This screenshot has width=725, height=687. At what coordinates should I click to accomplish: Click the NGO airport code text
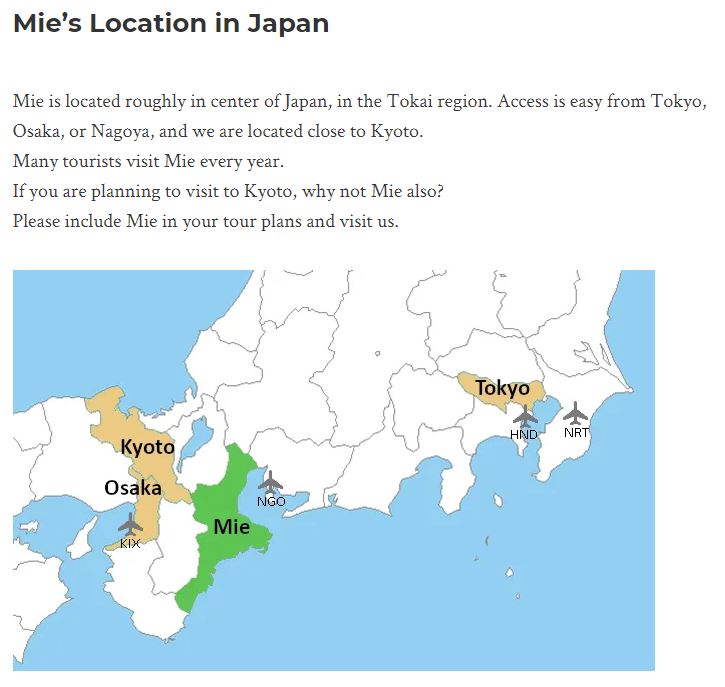271,502
